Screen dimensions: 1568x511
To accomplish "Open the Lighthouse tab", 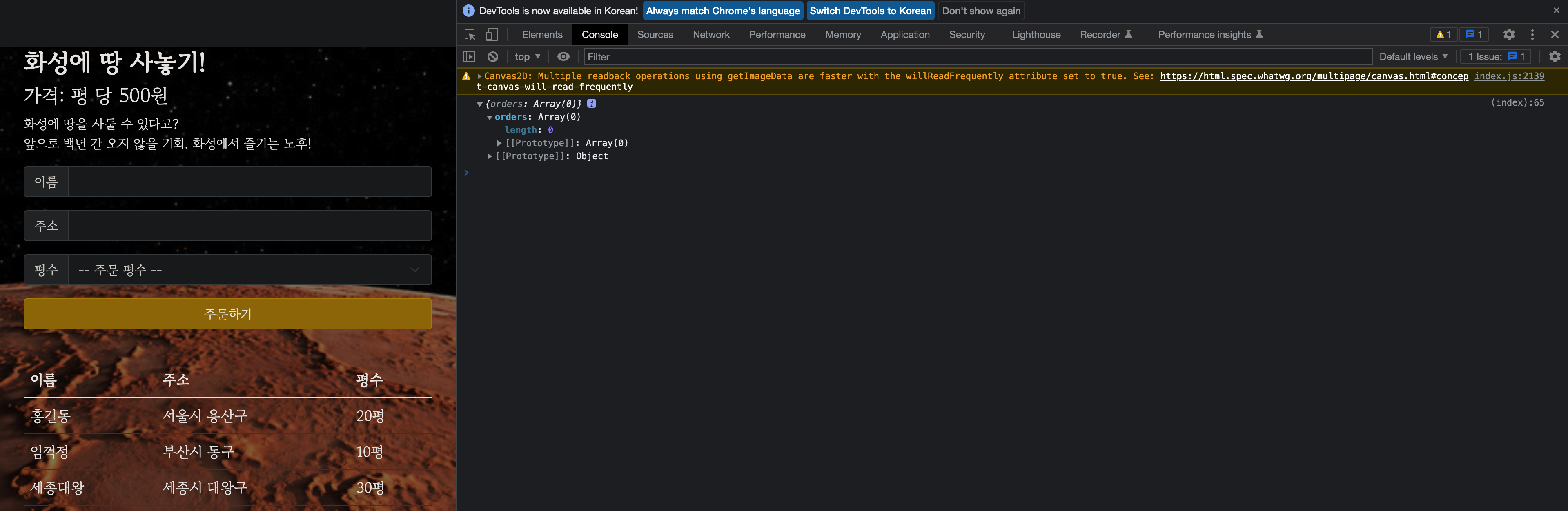I will coord(1036,35).
